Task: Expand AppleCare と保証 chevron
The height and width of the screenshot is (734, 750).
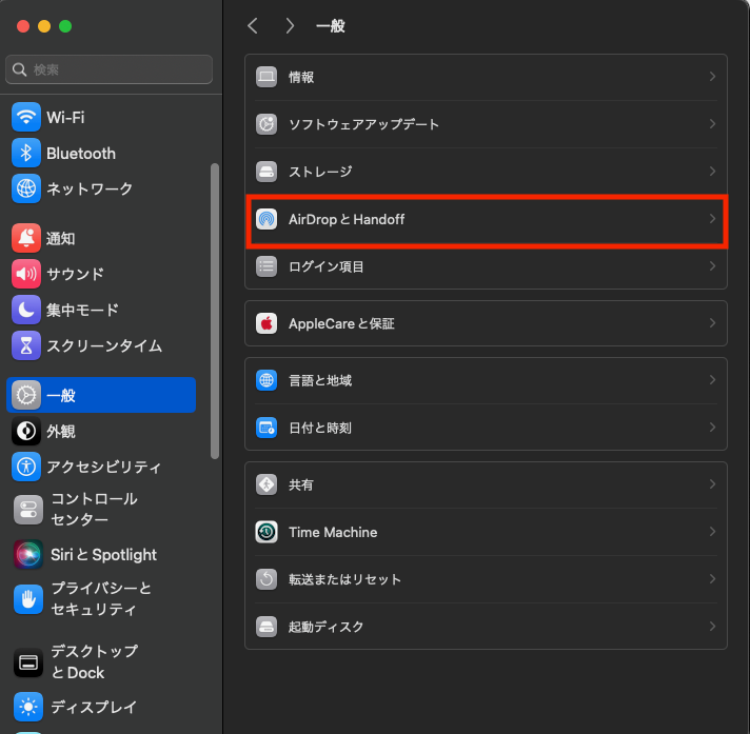Action: click(712, 323)
